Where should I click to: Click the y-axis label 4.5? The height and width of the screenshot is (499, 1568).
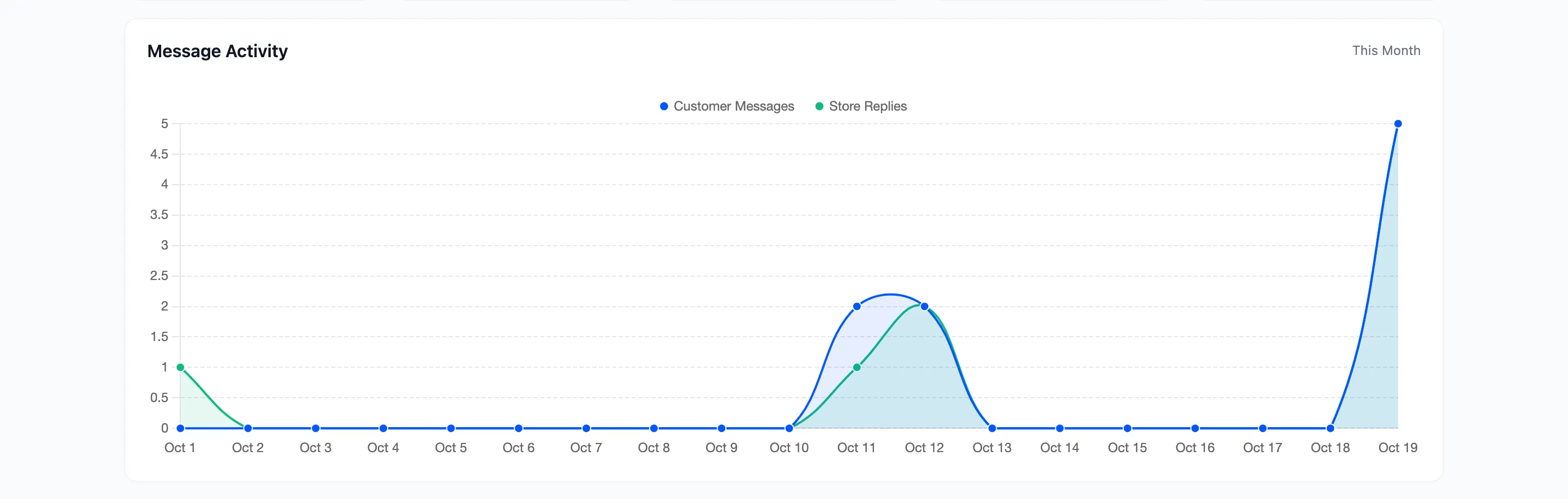(x=160, y=154)
